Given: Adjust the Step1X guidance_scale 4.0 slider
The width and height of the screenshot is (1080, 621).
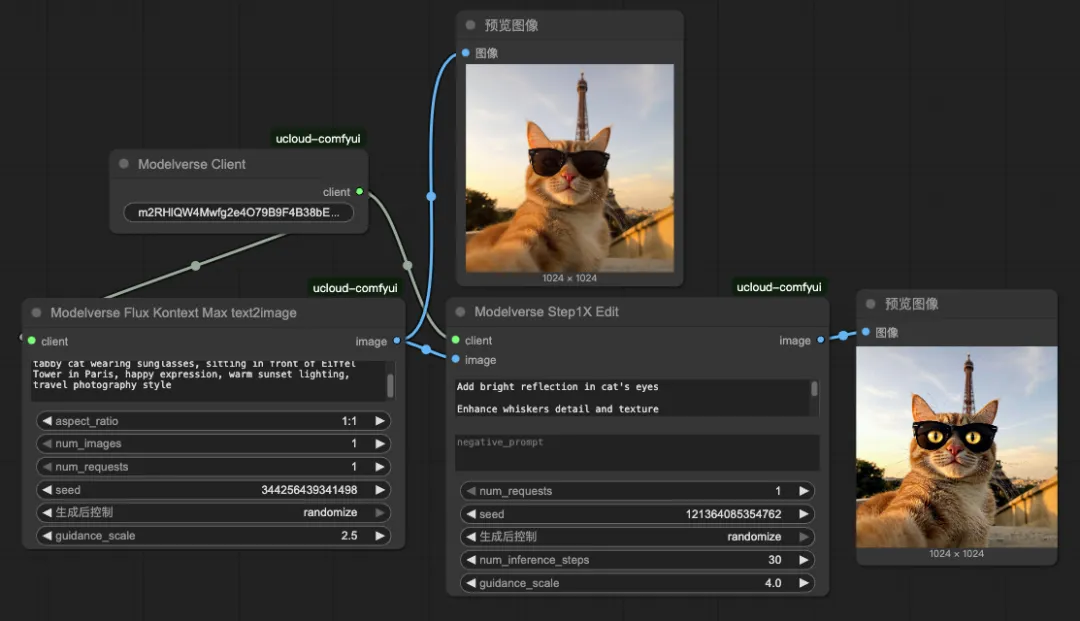Looking at the screenshot, I should pyautogui.click(x=637, y=583).
